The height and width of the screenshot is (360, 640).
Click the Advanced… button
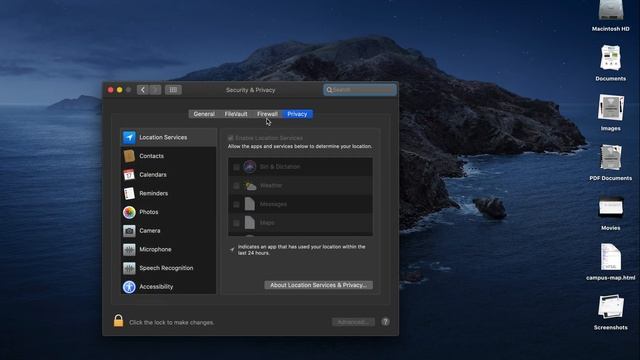(353, 322)
